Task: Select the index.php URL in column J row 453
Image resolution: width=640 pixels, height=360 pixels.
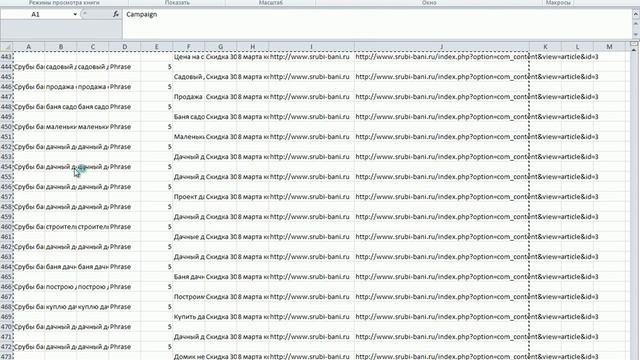Action: click(x=442, y=157)
